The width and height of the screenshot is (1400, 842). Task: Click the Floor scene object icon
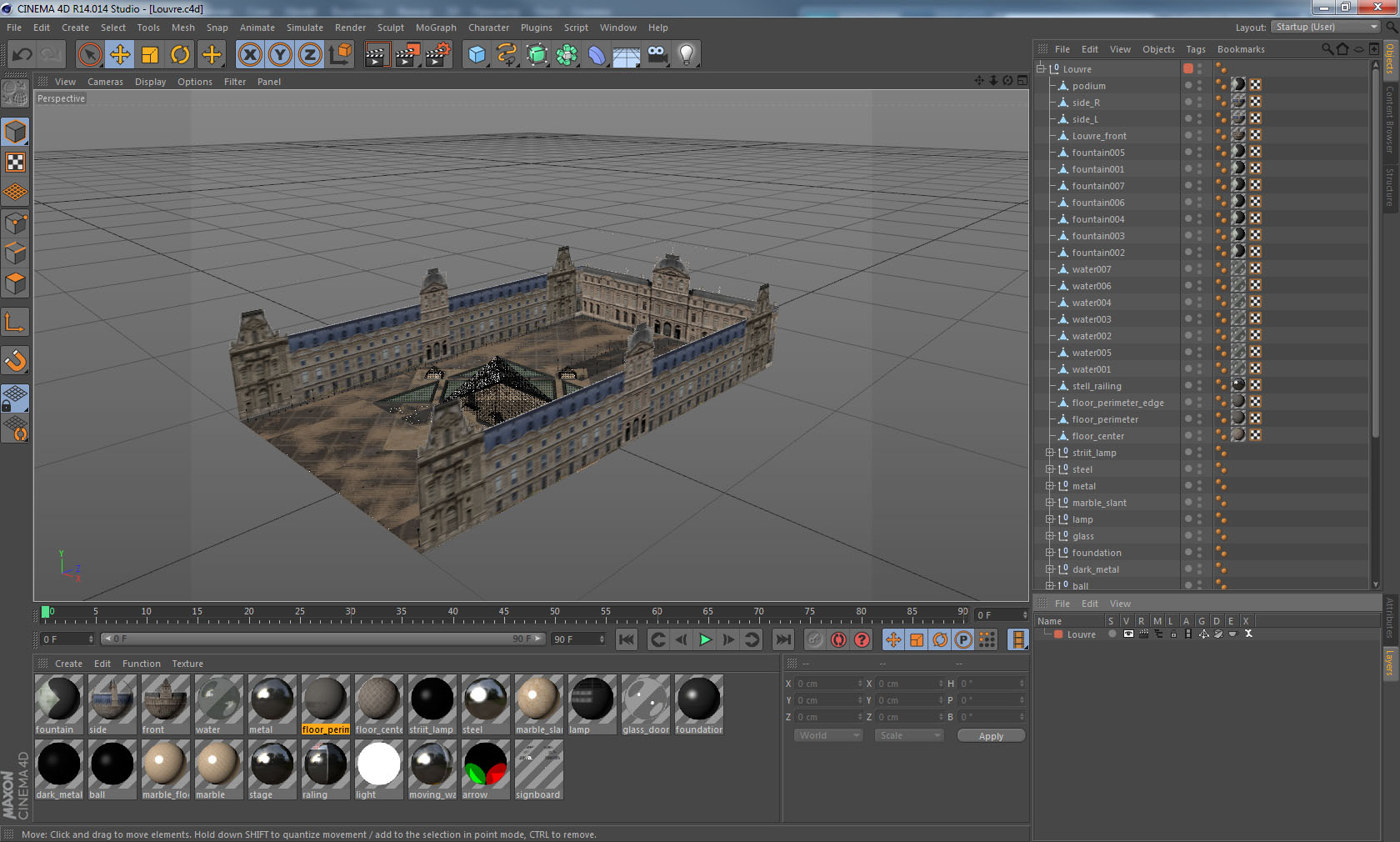[x=627, y=55]
